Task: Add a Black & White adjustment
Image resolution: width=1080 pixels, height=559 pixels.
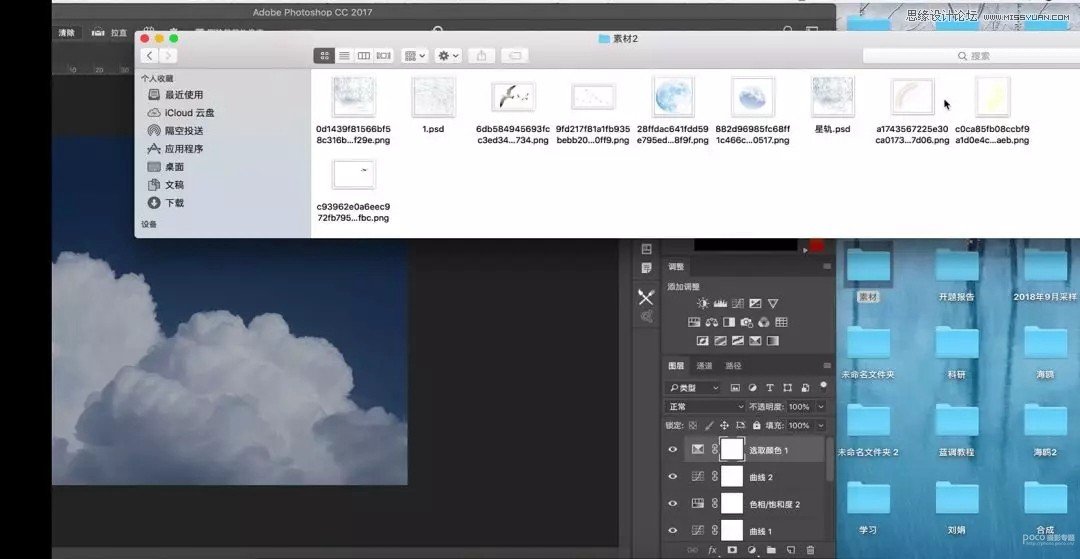Action: click(x=729, y=322)
